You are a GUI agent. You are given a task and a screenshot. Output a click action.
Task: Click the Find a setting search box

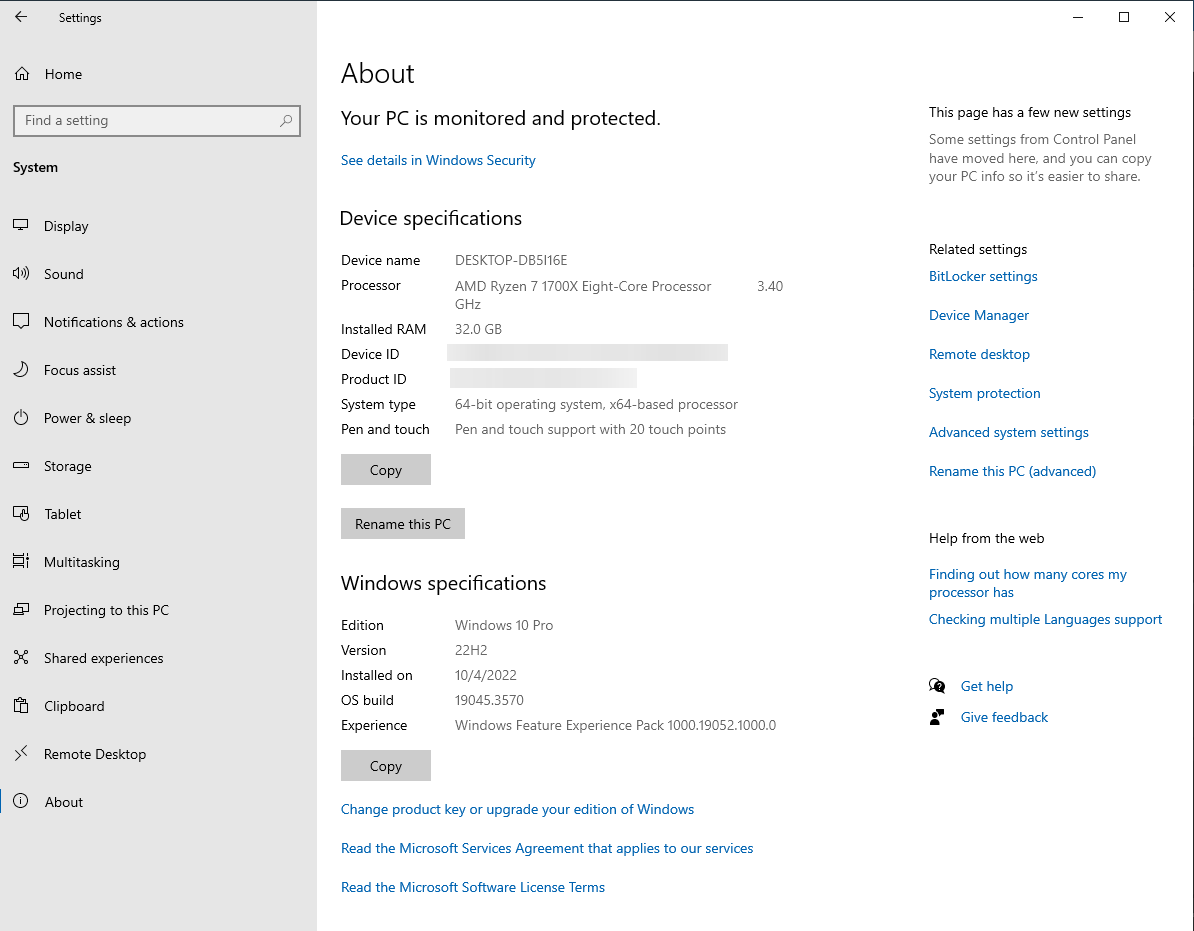click(x=157, y=120)
